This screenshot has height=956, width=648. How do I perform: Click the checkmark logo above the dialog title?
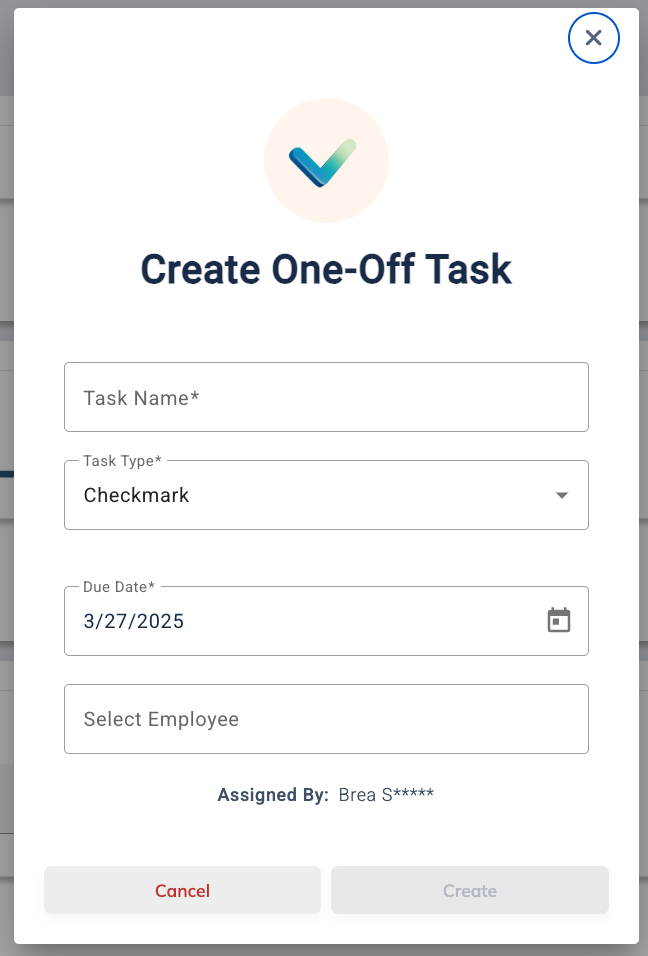tap(326, 160)
